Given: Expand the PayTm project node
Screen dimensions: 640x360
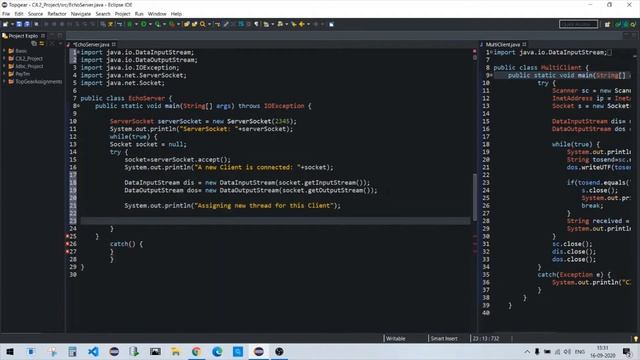Looking at the screenshot, I should point(4,74).
